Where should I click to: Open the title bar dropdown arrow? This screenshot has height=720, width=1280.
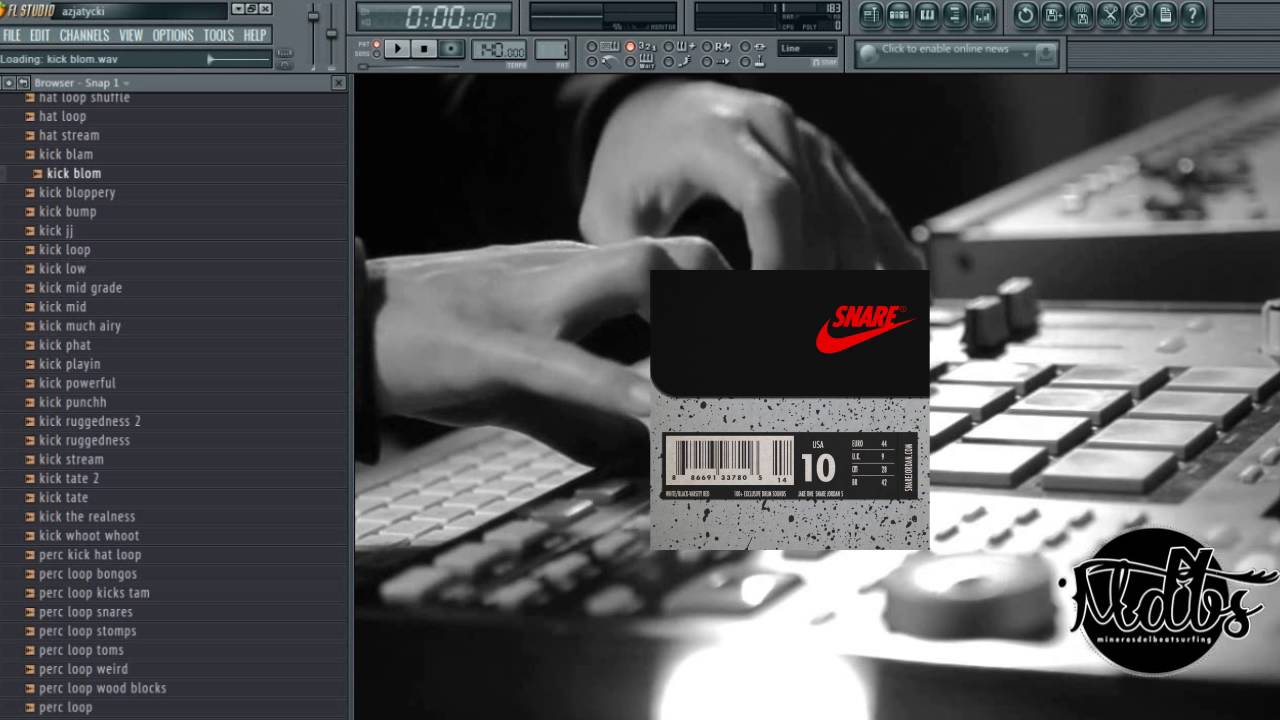(237, 9)
